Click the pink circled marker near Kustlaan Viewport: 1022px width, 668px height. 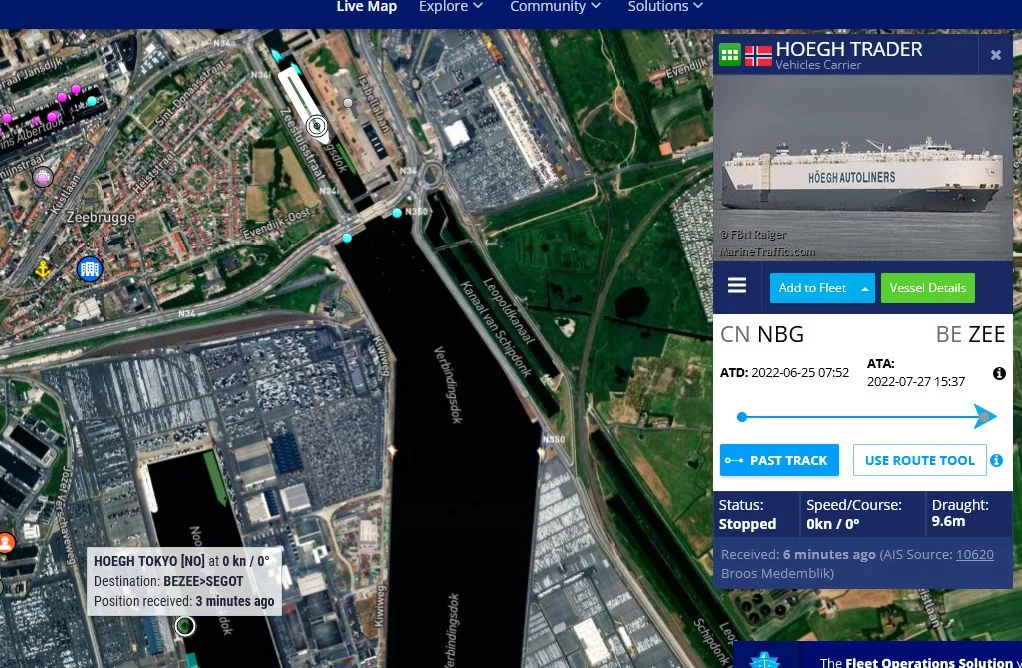click(x=43, y=177)
